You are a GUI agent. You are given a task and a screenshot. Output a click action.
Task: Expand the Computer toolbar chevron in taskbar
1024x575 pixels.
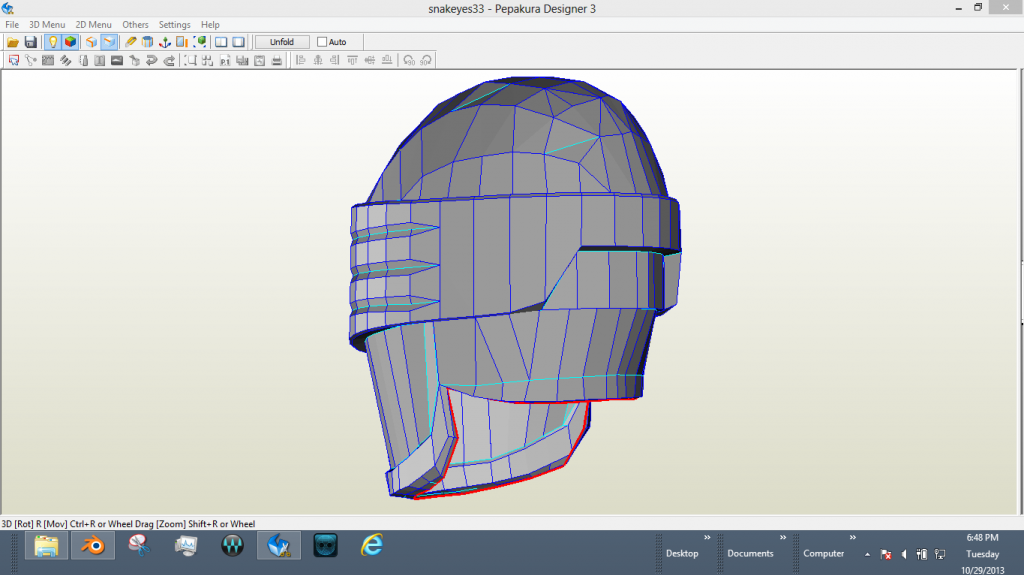(x=852, y=537)
